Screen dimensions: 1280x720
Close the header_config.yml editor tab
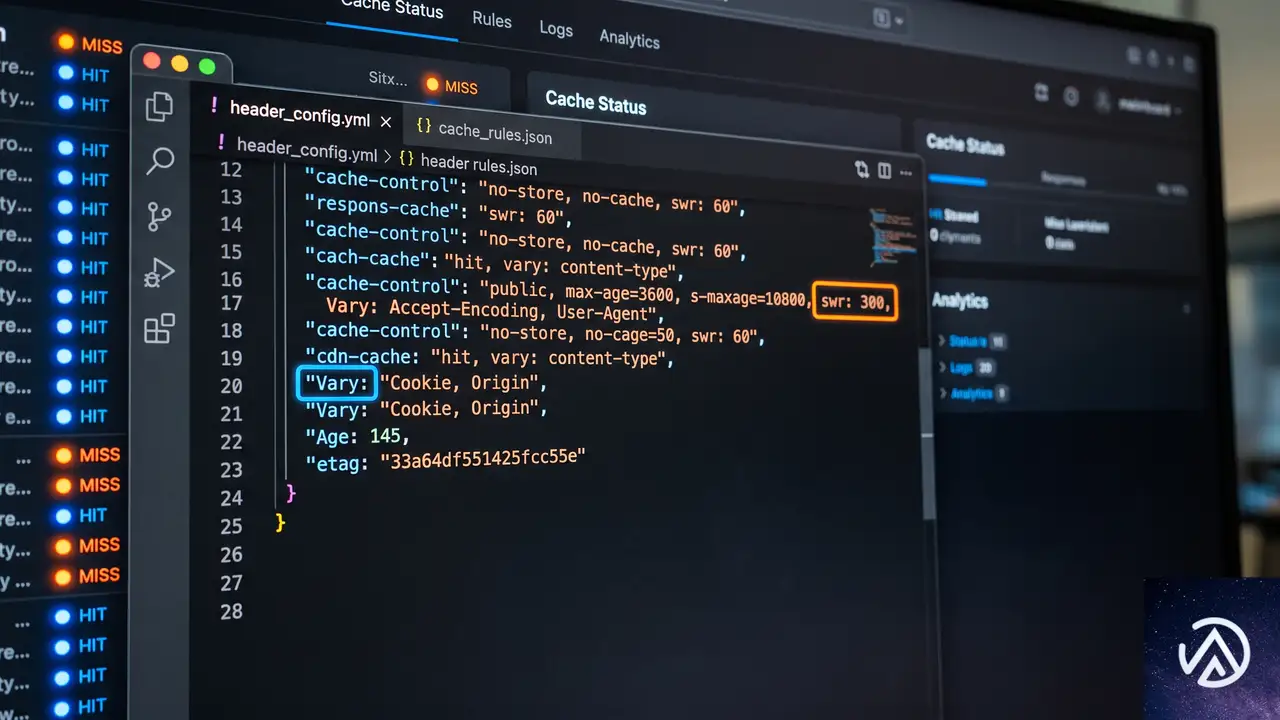pos(386,122)
